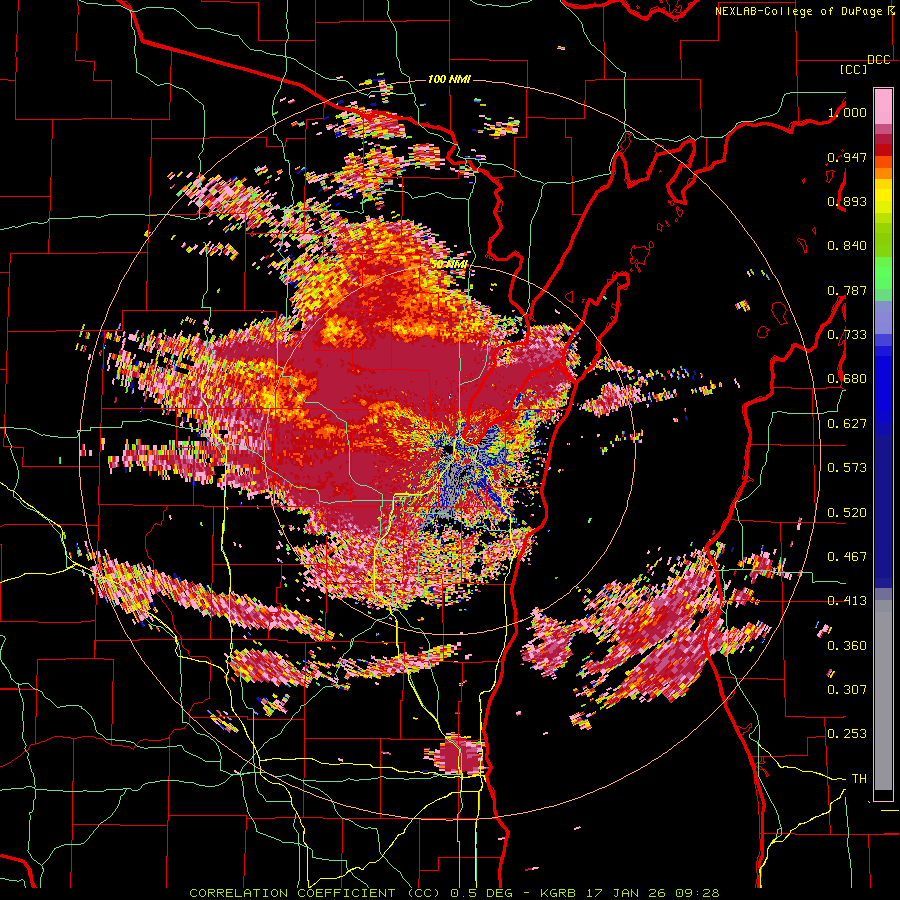Select the 0.947 scale value

(x=847, y=157)
